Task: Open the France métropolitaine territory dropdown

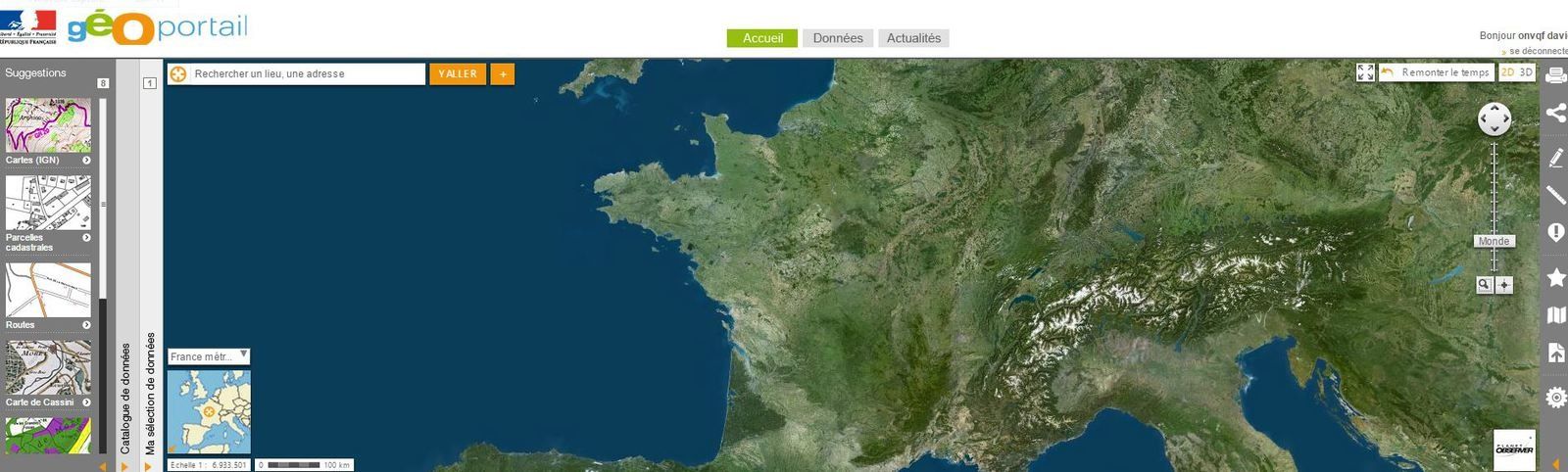Action: click(x=209, y=356)
